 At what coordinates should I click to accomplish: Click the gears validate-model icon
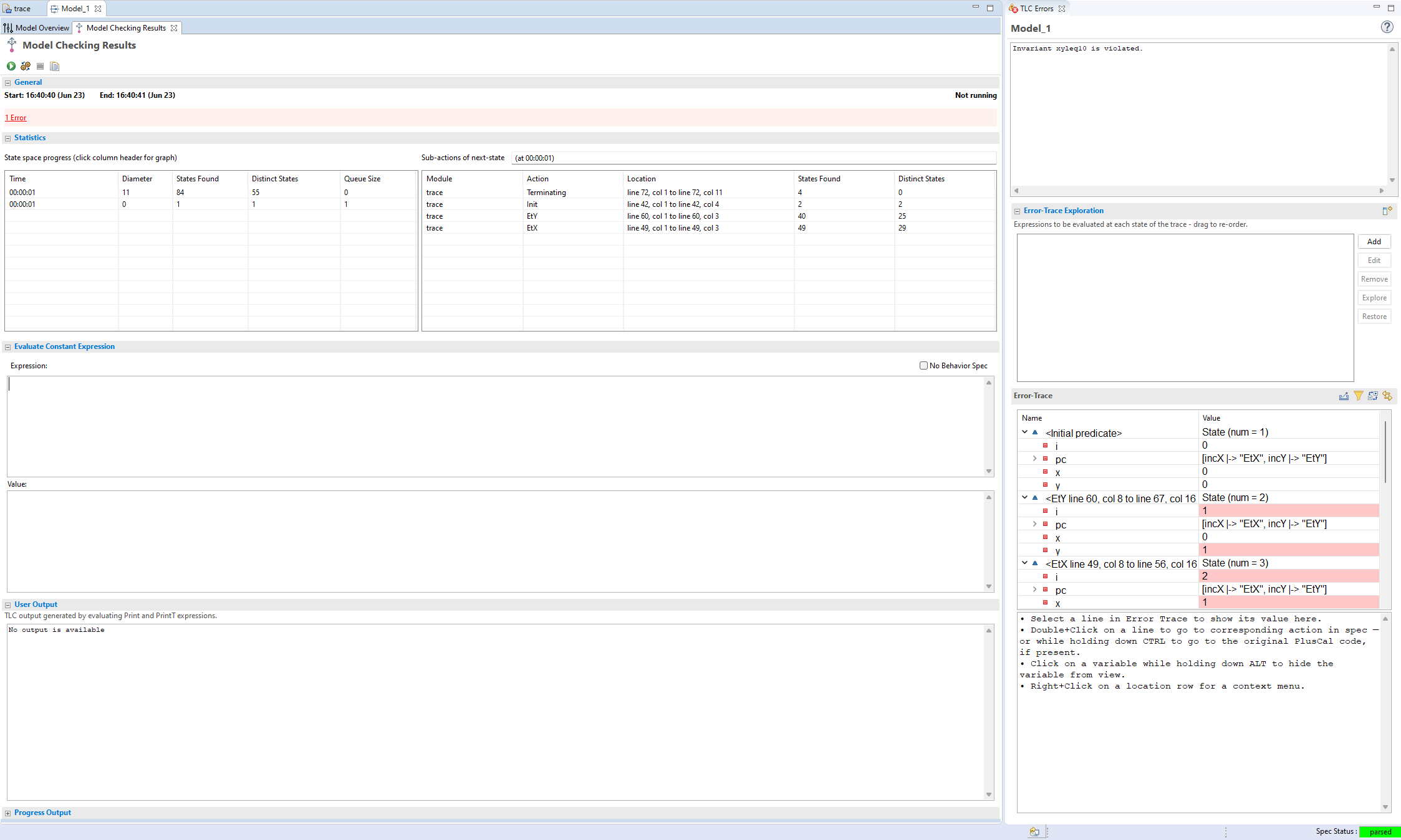pyautogui.click(x=26, y=66)
